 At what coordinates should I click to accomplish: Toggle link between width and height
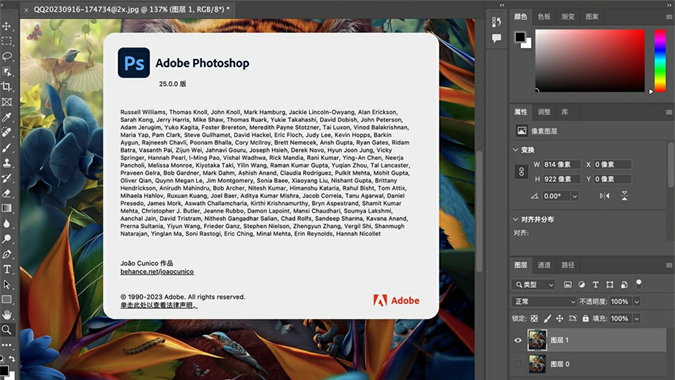521,172
